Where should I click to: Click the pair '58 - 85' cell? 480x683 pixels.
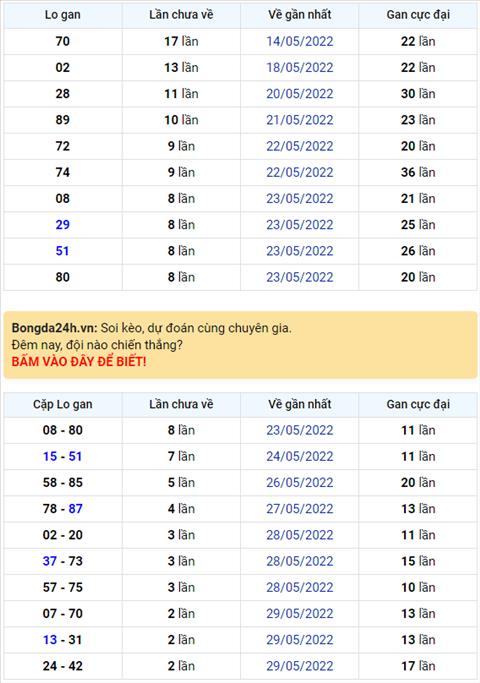[x=63, y=483]
